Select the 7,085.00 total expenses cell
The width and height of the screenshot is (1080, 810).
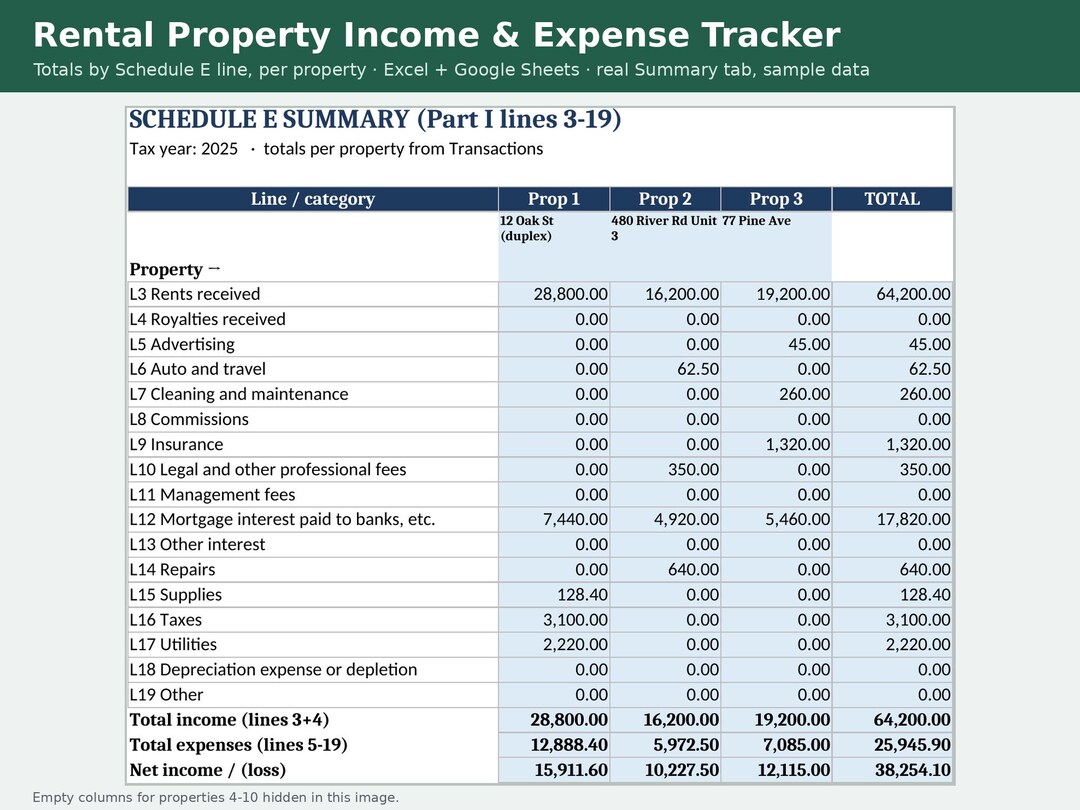[776, 745]
